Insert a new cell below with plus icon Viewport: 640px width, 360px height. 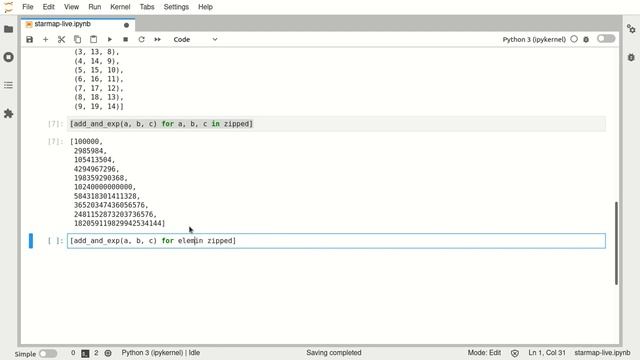click(45, 40)
